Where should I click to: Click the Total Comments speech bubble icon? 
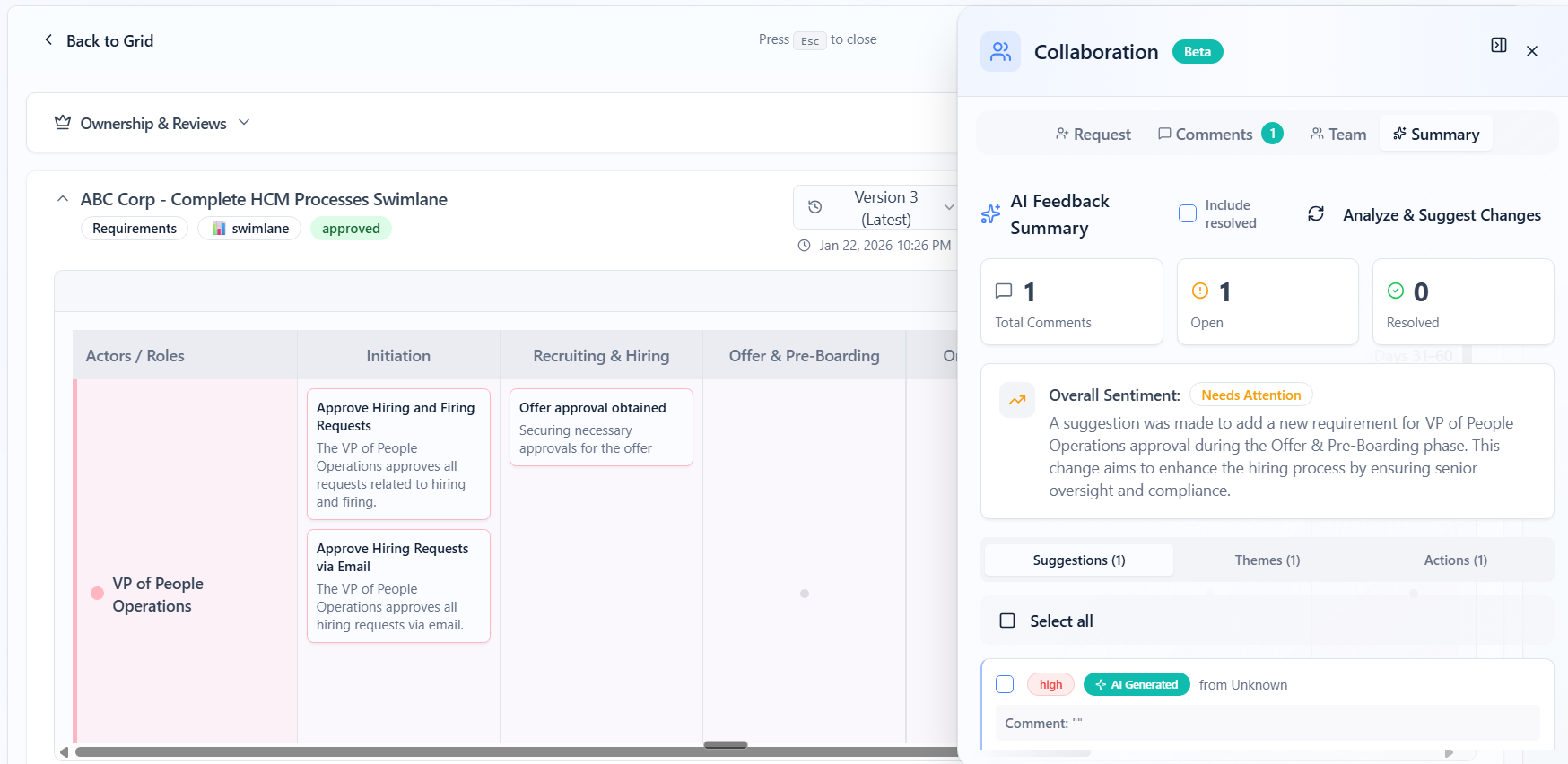pos(1004,291)
